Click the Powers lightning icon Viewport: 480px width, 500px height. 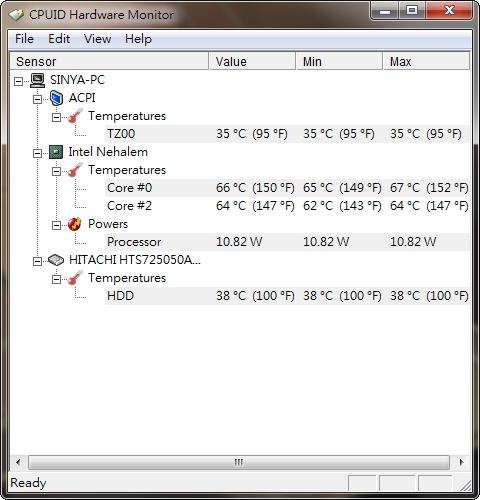pos(75,224)
